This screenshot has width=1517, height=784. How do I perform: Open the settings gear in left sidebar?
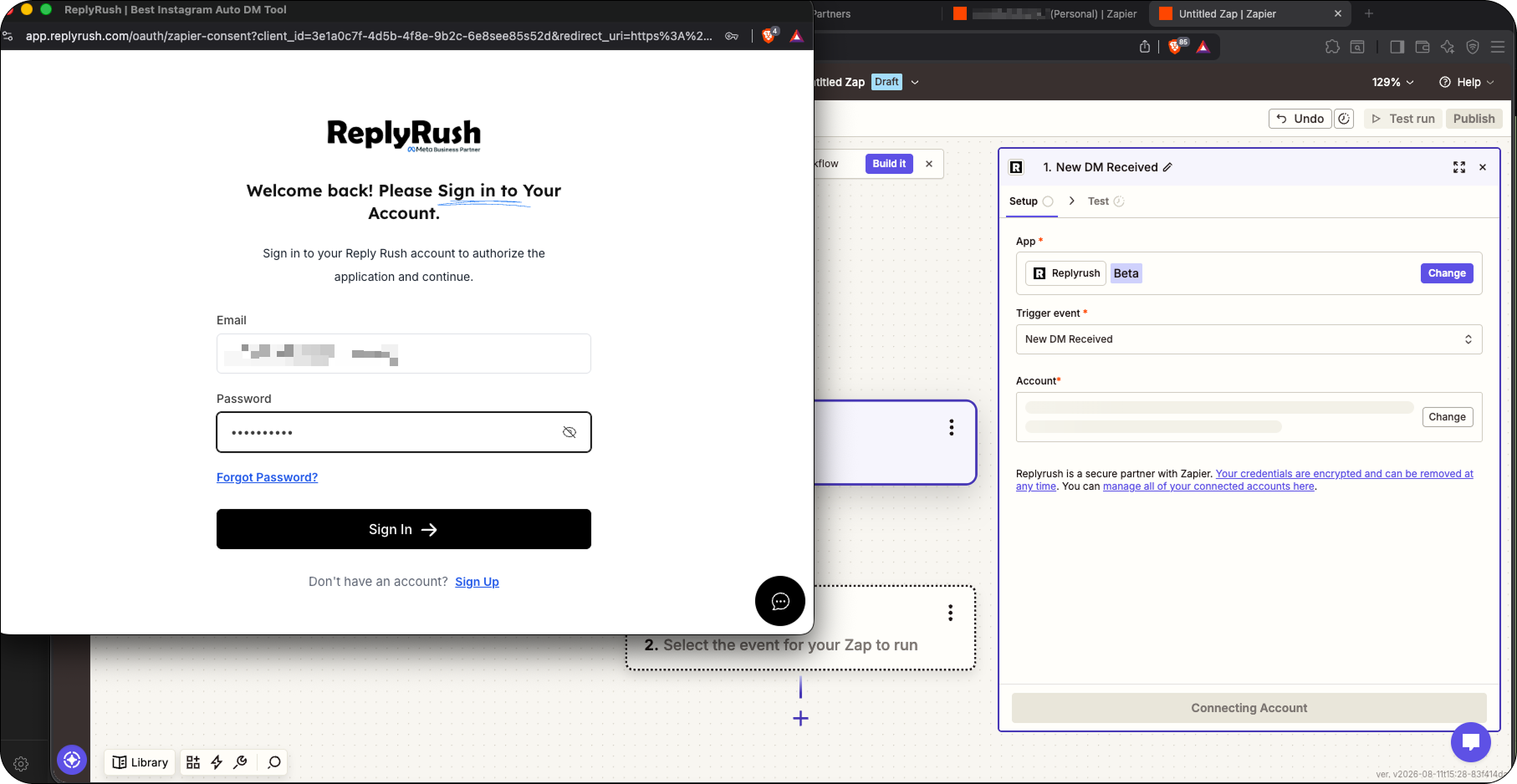(22, 764)
